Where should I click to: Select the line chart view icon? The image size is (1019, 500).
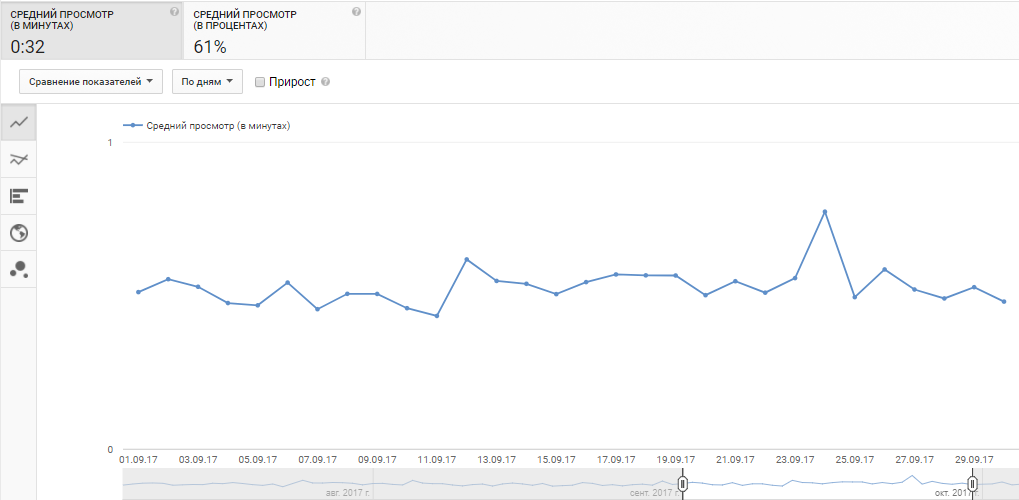point(18,123)
